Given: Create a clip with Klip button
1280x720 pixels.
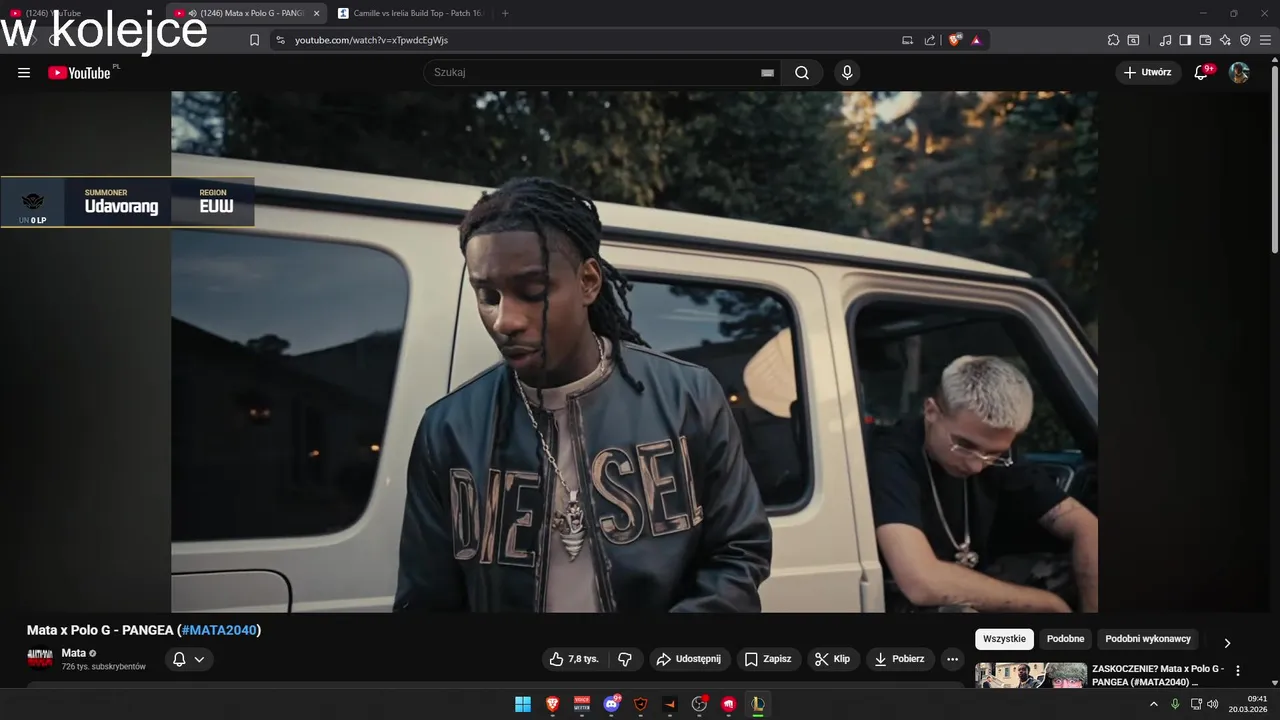Looking at the screenshot, I should point(833,659).
